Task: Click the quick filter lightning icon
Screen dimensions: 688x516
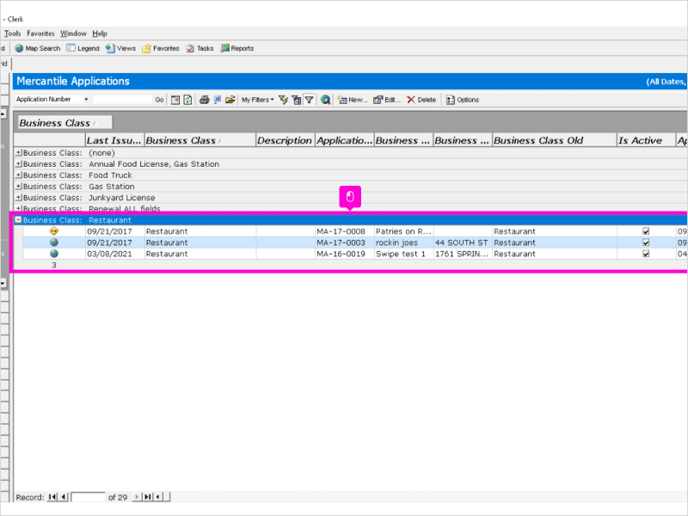Action: point(283,100)
